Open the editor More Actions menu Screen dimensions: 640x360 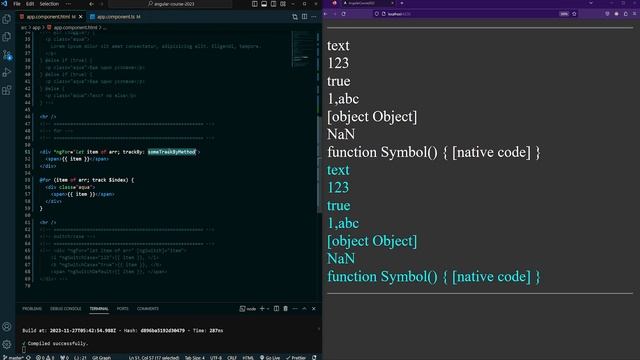coord(313,17)
